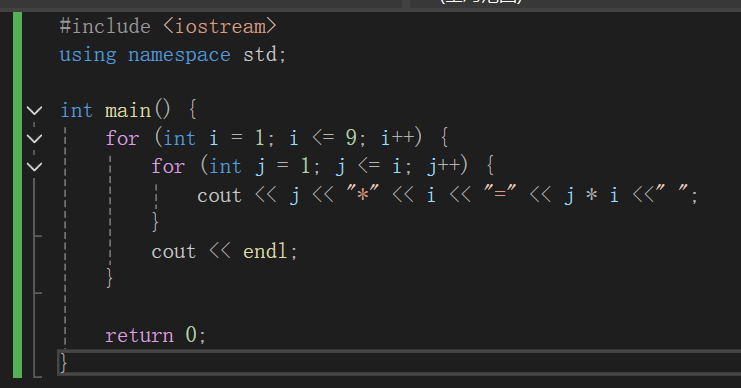Viewport: 741px width, 388px height.
Task: Click the closing brace of outer loop
Action: coord(109,277)
